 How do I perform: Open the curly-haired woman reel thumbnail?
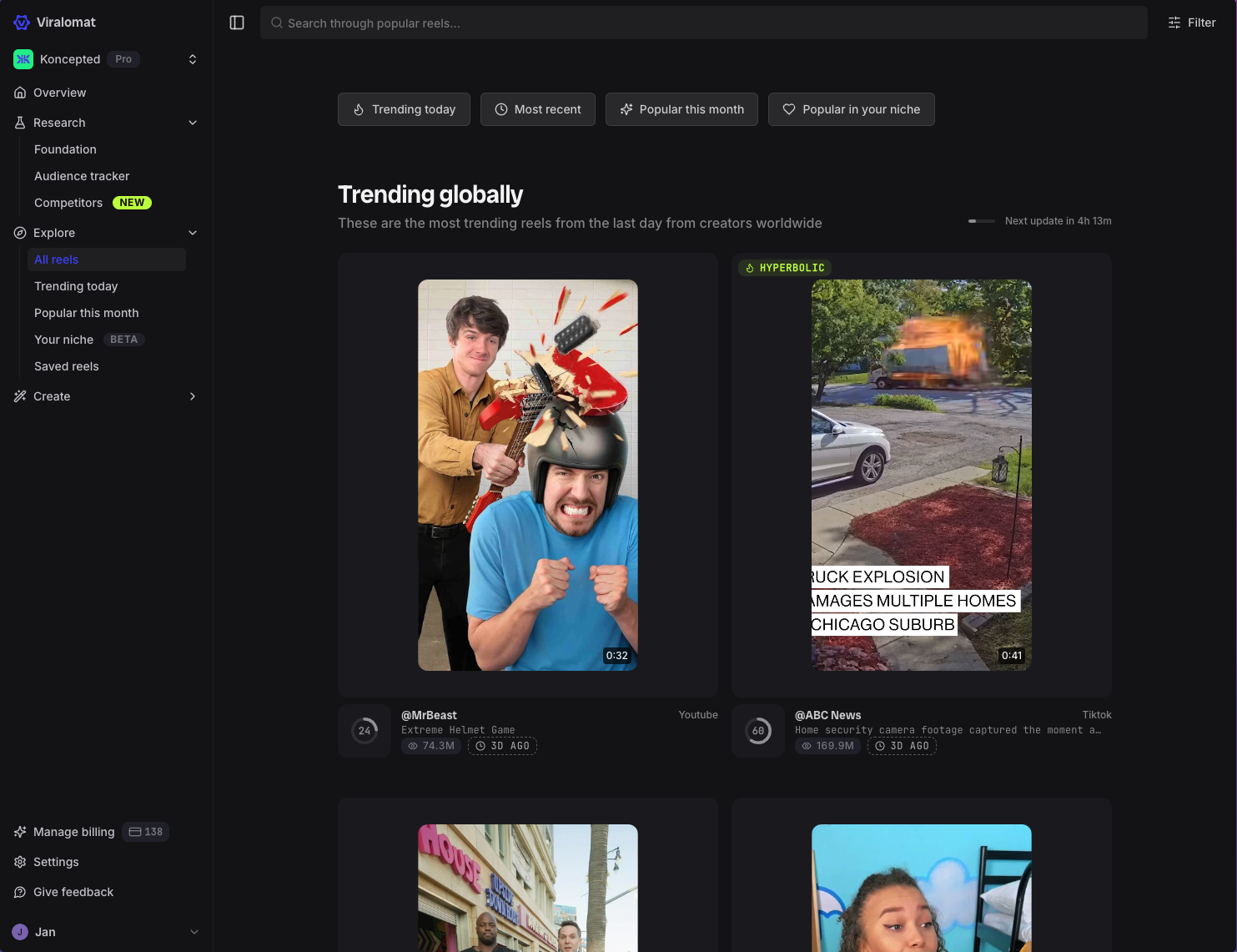[922, 888]
